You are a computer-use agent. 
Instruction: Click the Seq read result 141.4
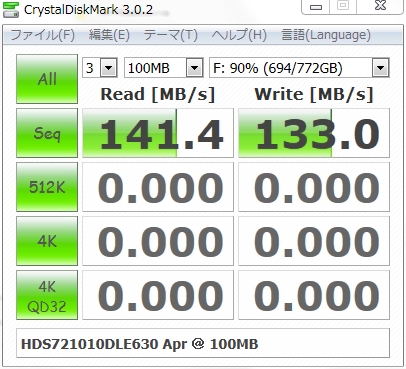click(x=158, y=133)
